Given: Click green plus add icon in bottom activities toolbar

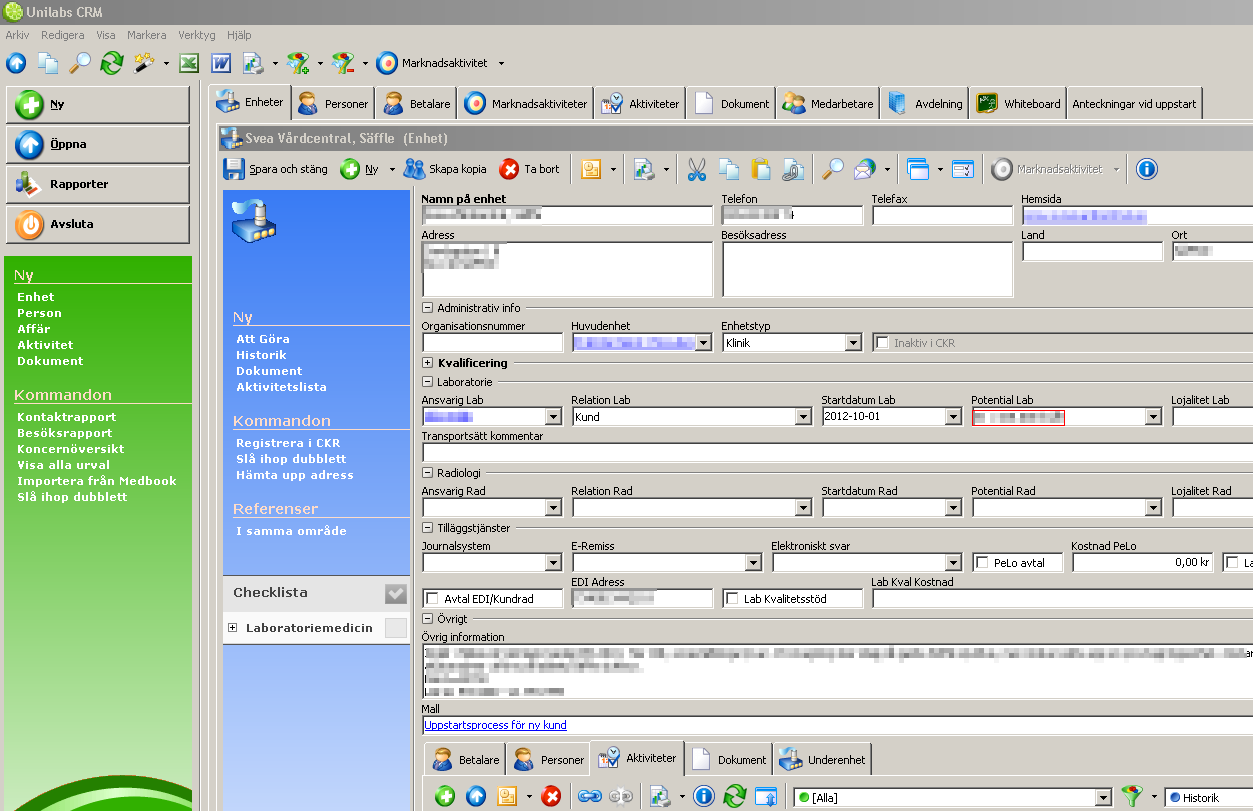Looking at the screenshot, I should coord(445,796).
